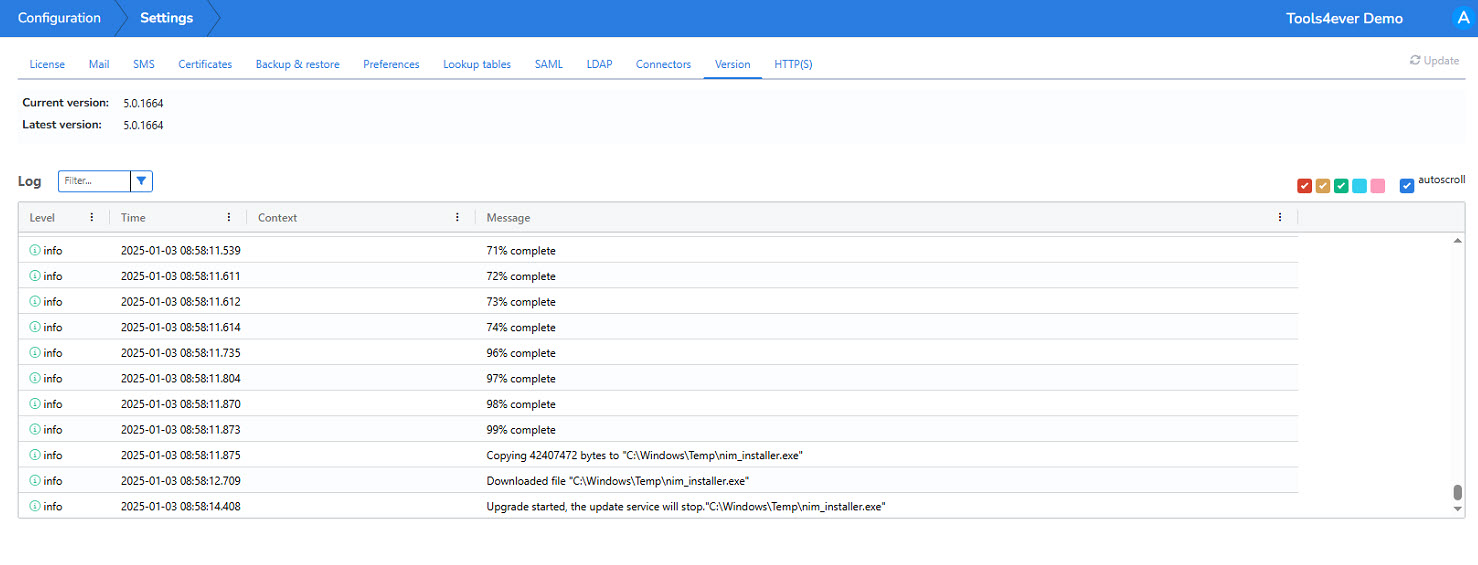
Task: Enable the pink log level filter
Action: [x=1377, y=186]
